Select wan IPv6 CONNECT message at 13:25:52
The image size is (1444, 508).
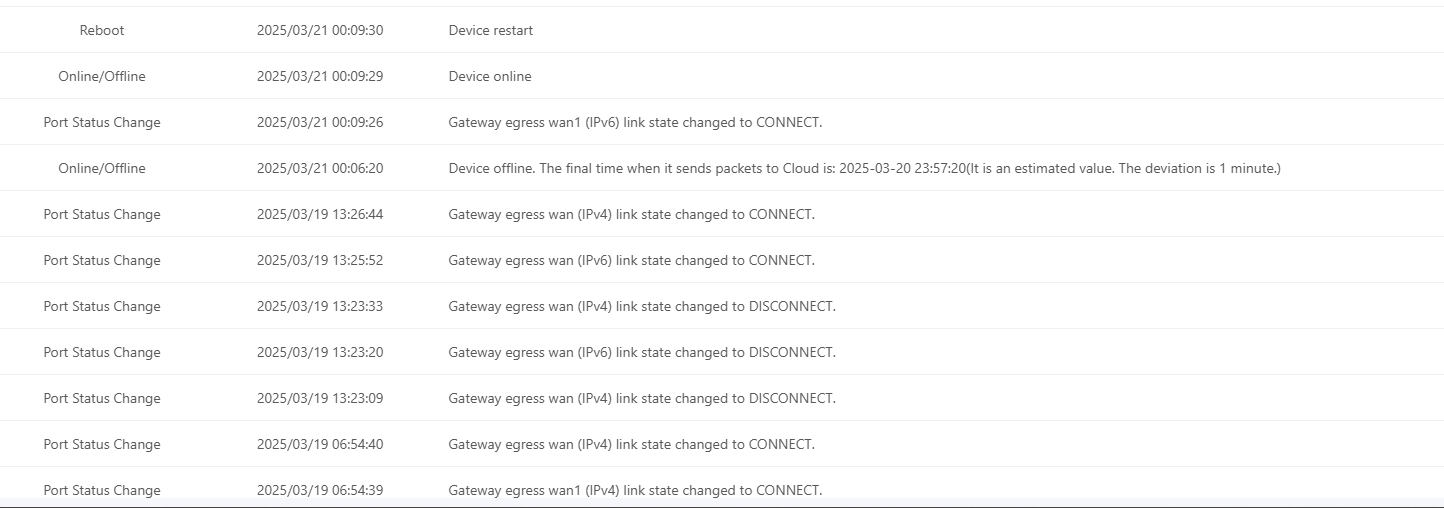click(x=632, y=260)
